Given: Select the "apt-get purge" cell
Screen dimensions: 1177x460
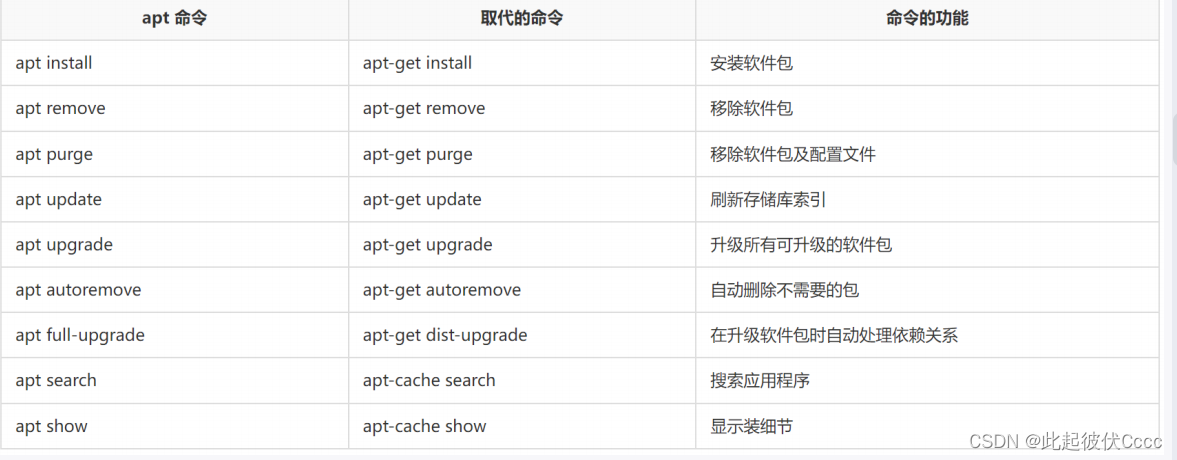Looking at the screenshot, I should [418, 154].
